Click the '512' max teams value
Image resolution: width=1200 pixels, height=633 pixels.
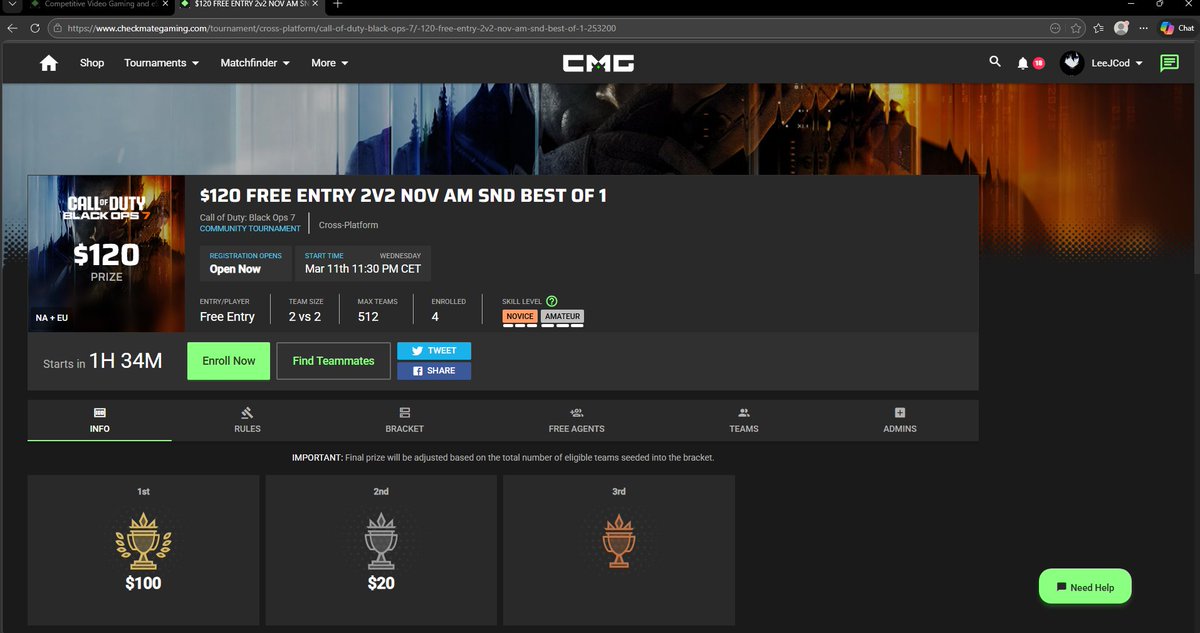tap(368, 317)
